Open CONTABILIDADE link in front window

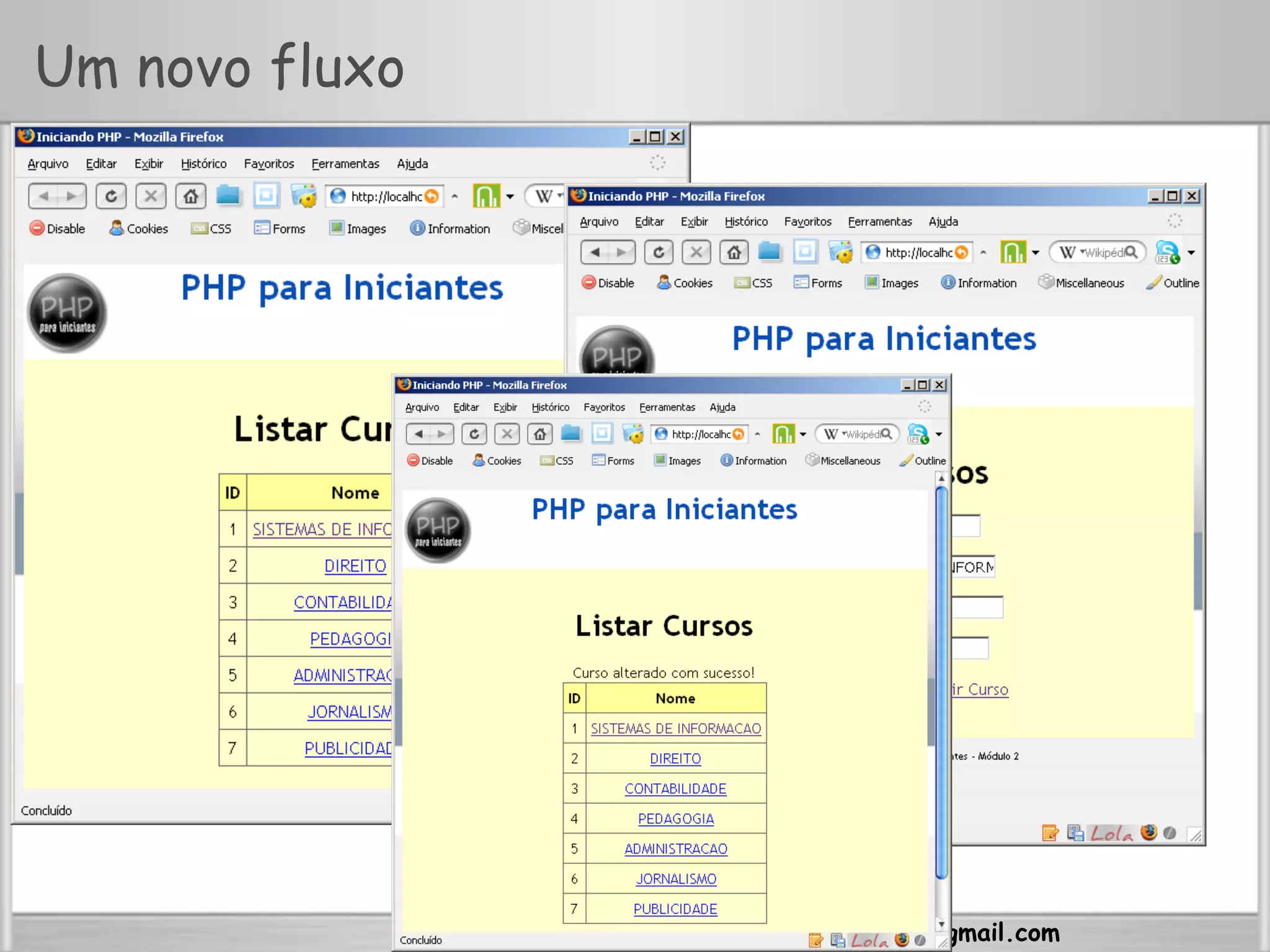tap(675, 788)
